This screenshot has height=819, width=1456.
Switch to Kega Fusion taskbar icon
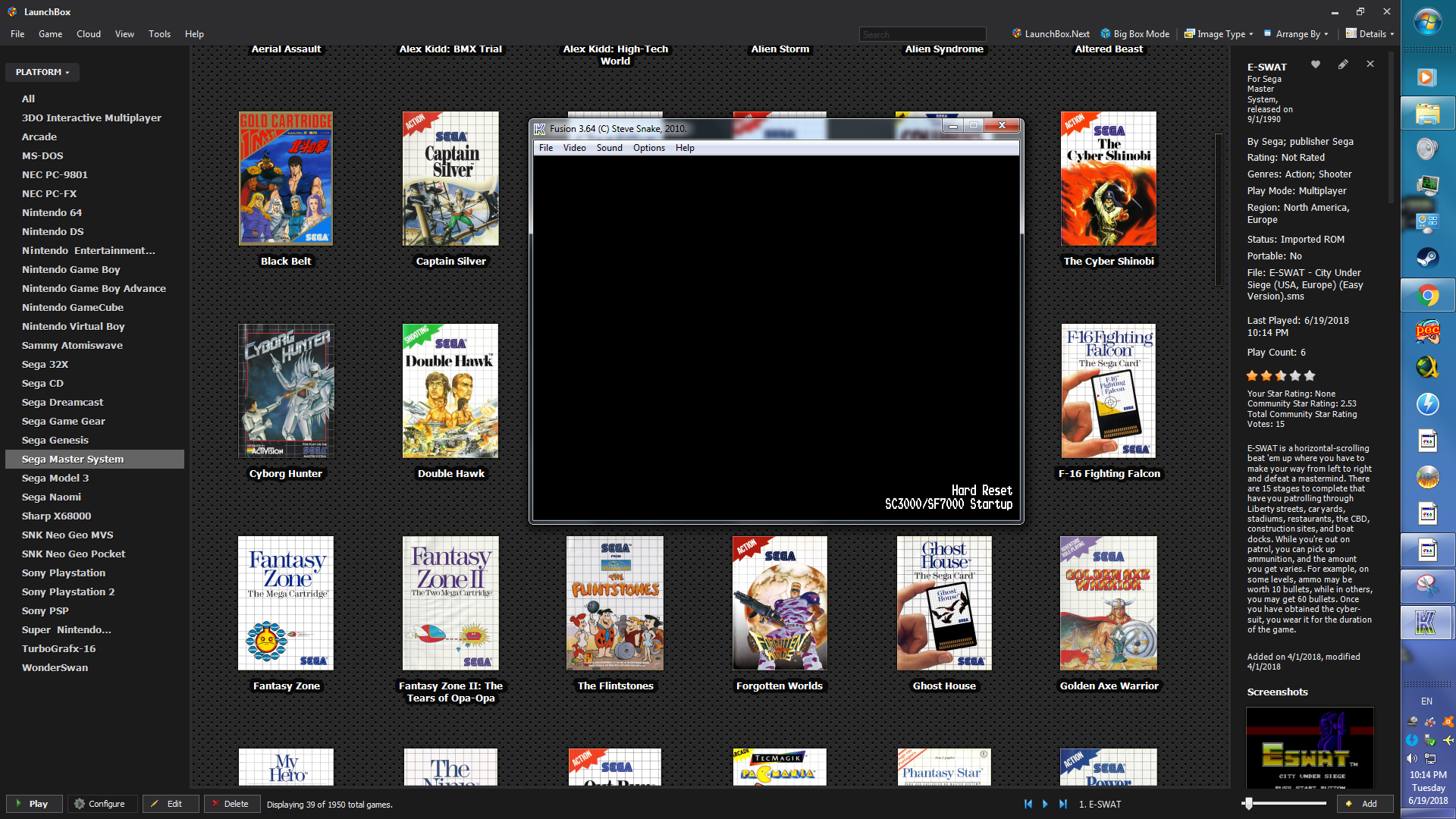(x=1427, y=623)
